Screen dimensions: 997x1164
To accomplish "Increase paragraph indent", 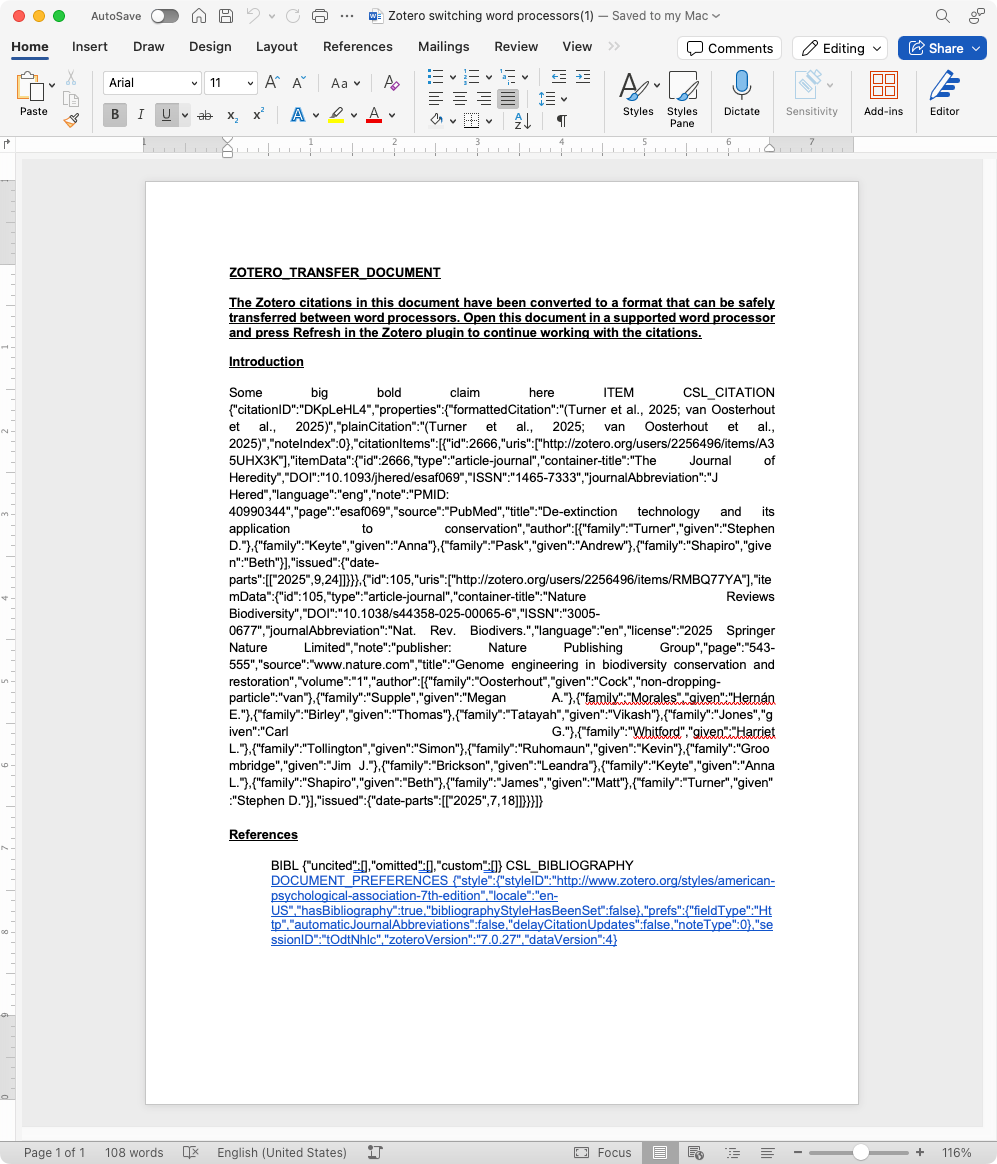I will coord(584,76).
